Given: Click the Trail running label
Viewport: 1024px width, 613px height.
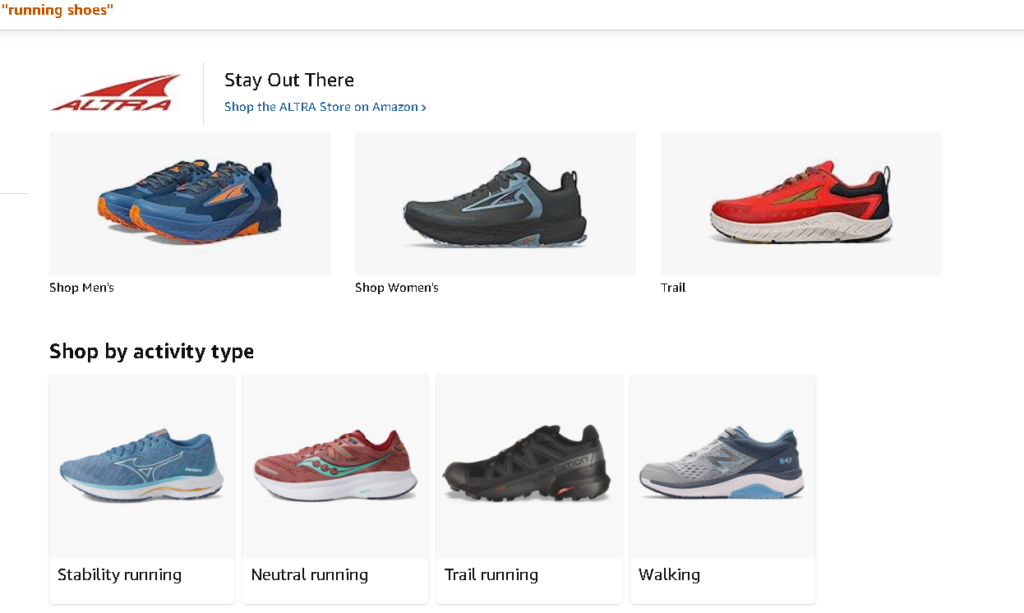Looking at the screenshot, I should [491, 574].
